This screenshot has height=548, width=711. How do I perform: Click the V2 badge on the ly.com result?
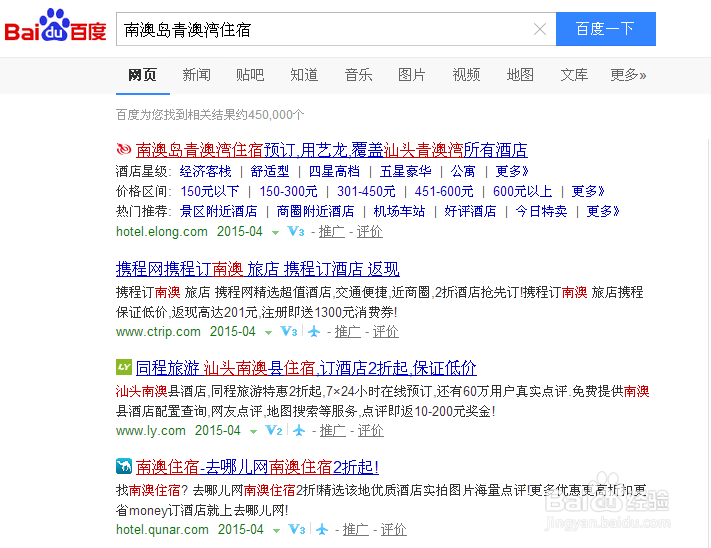[x=274, y=430]
